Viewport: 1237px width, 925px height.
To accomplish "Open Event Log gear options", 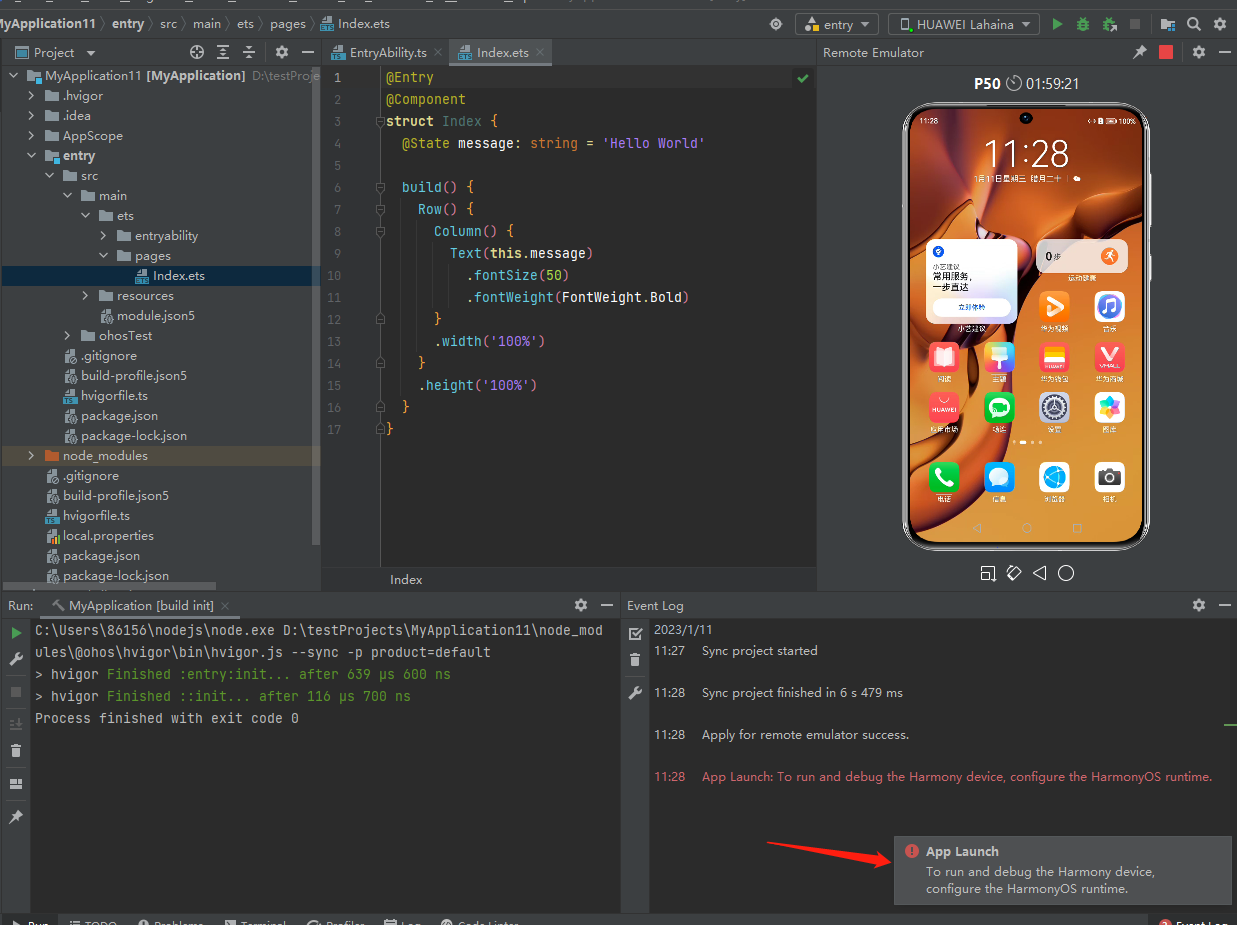I will (1199, 605).
